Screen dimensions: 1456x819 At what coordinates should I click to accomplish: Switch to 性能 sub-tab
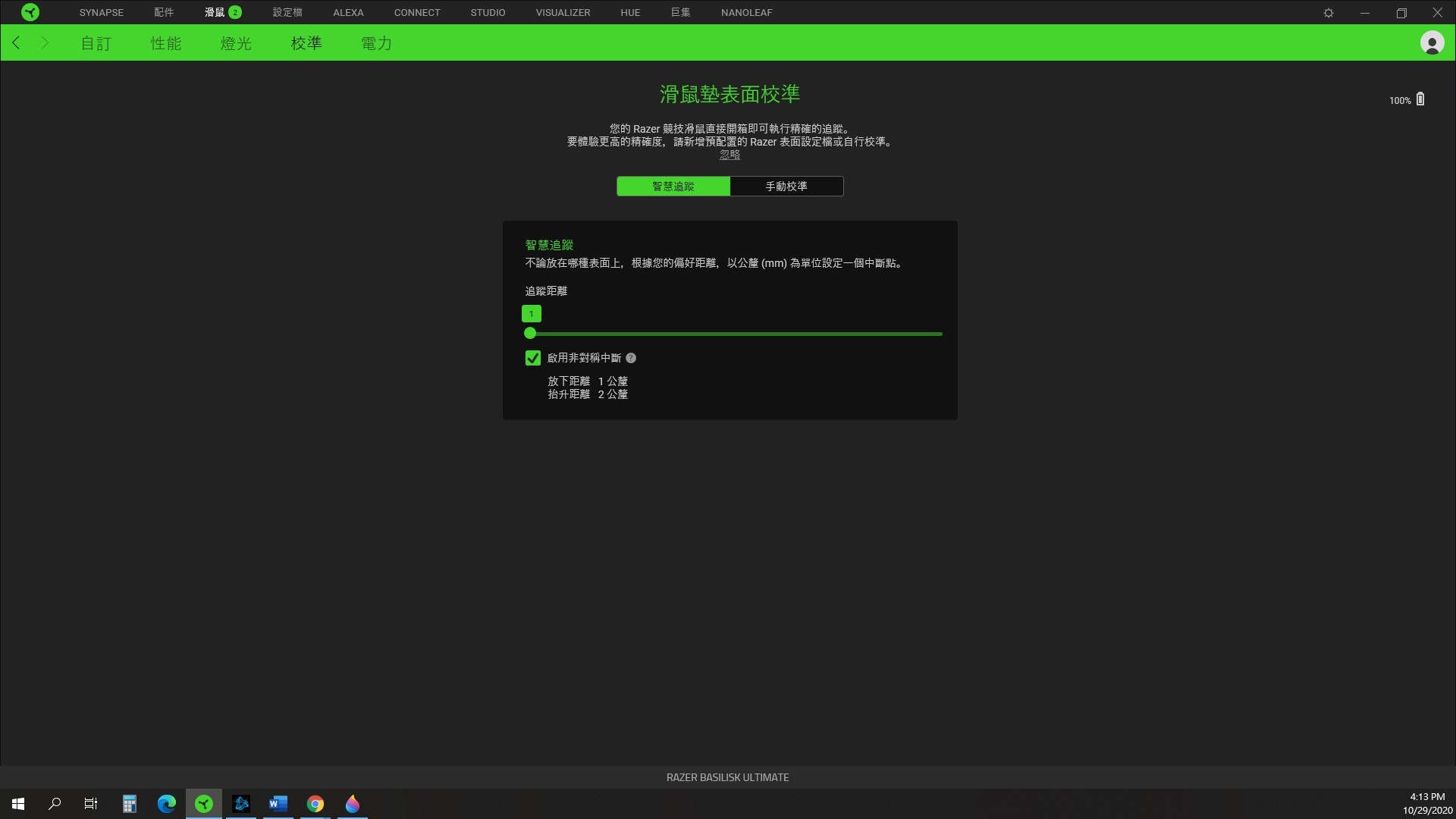[166, 43]
